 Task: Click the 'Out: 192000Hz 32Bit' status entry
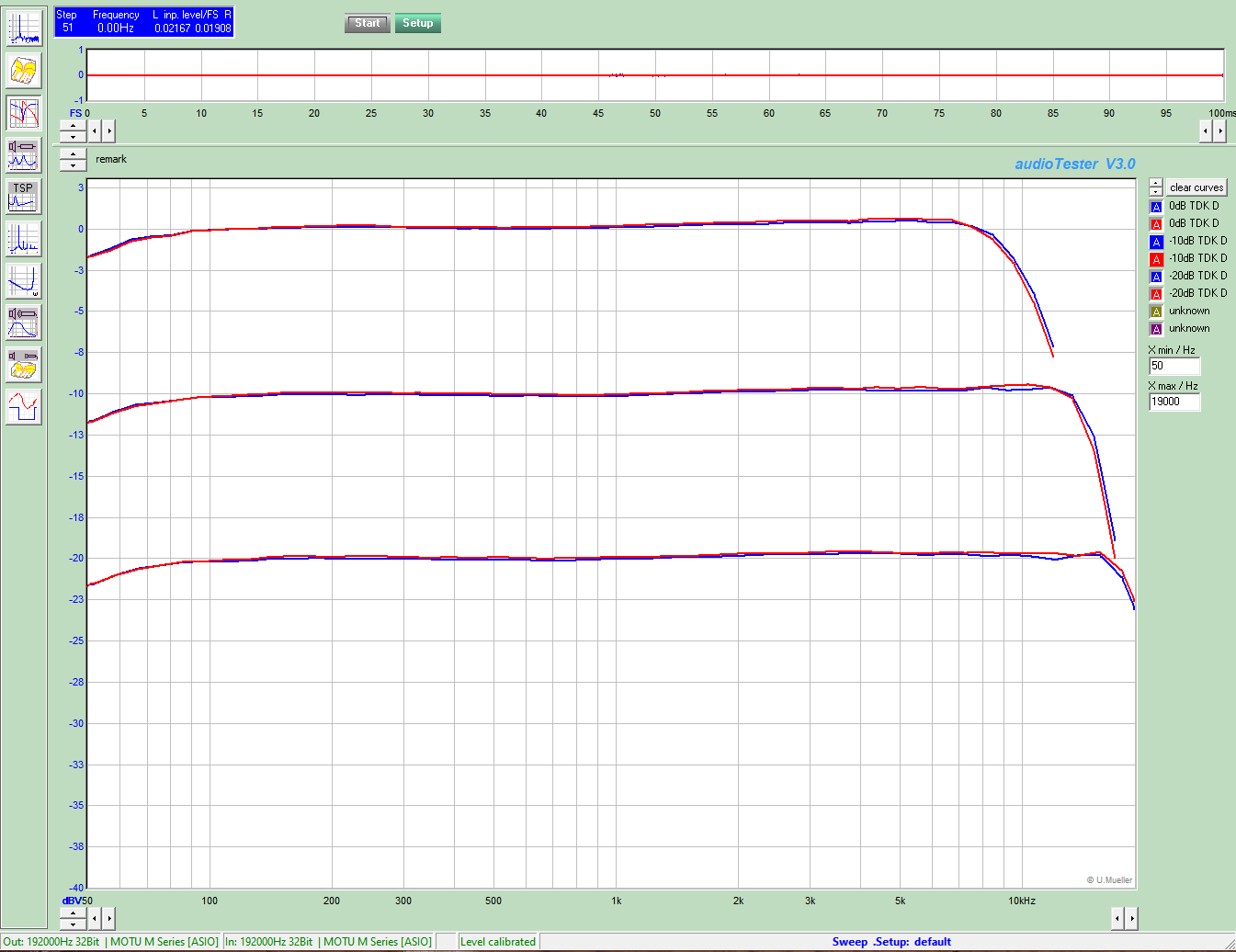coord(111,942)
